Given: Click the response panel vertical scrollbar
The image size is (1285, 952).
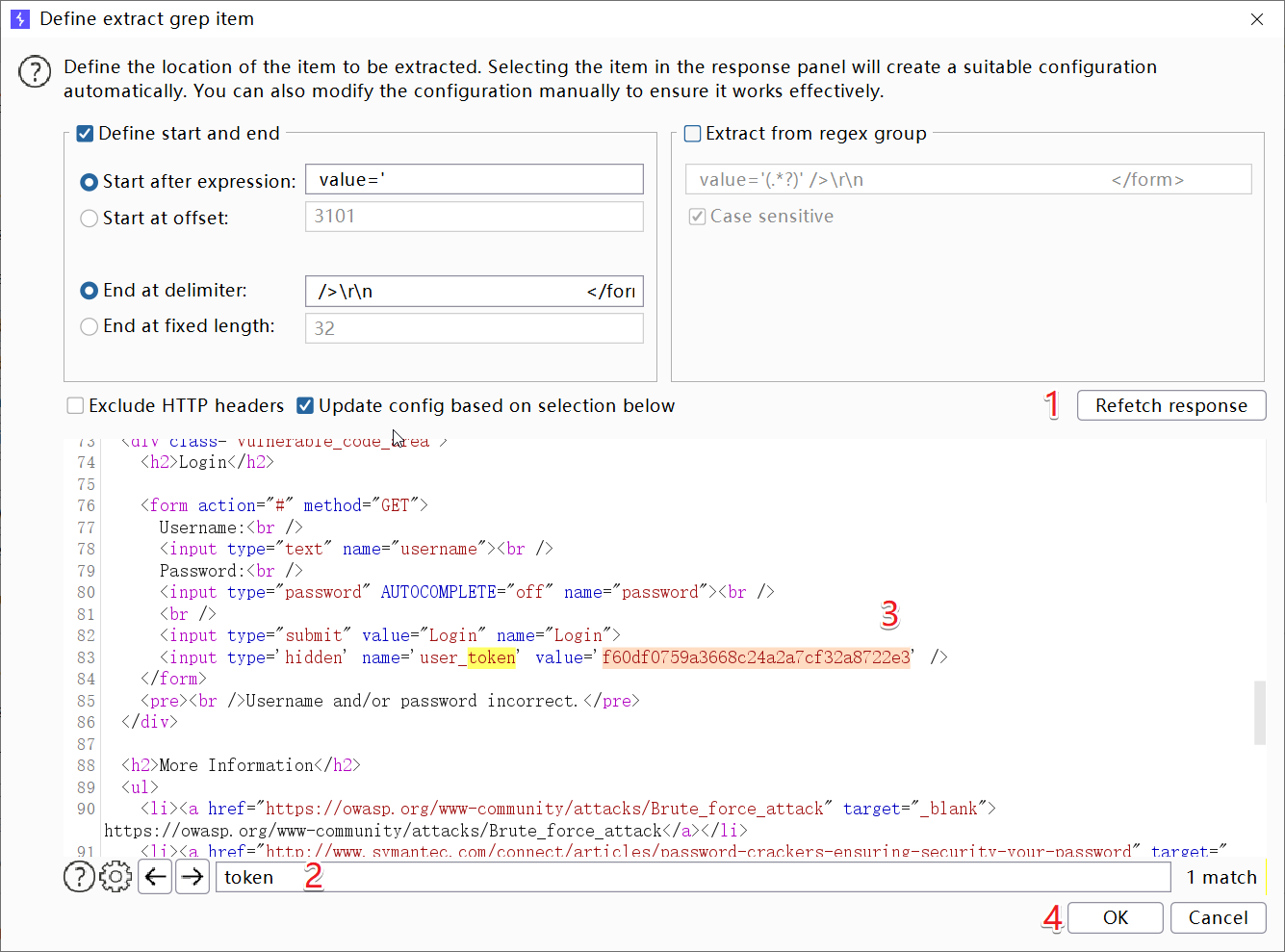Looking at the screenshot, I should [x=1260, y=713].
